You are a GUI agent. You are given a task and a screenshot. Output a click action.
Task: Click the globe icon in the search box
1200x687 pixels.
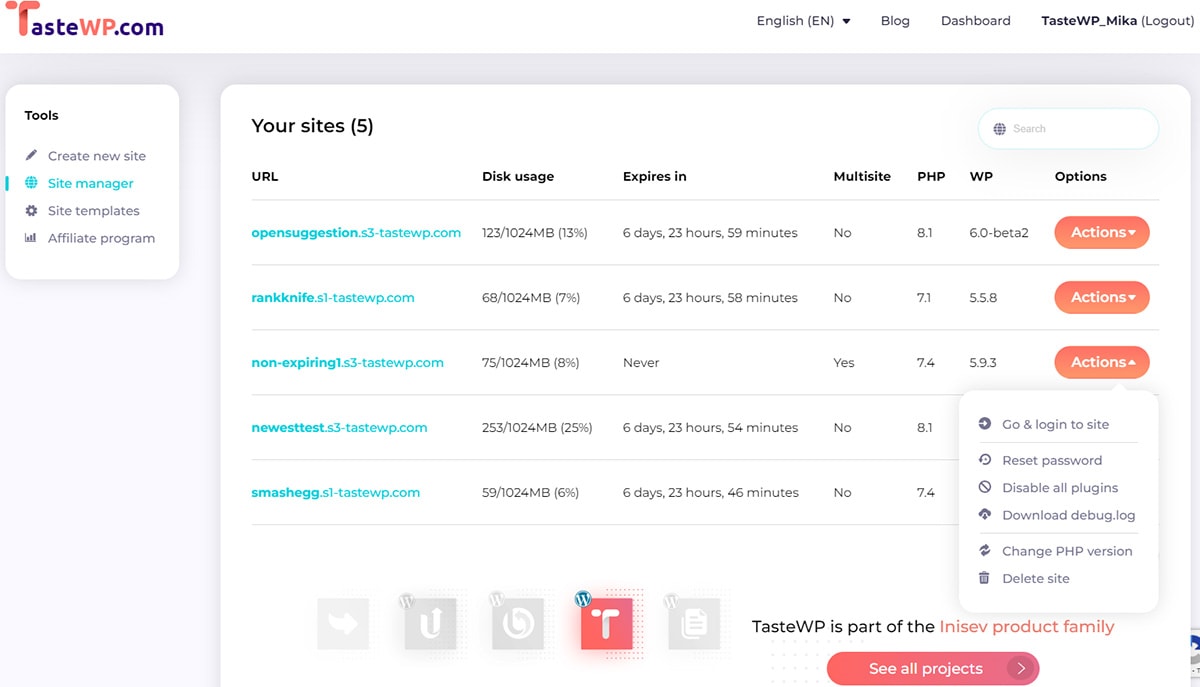[x=1000, y=129]
